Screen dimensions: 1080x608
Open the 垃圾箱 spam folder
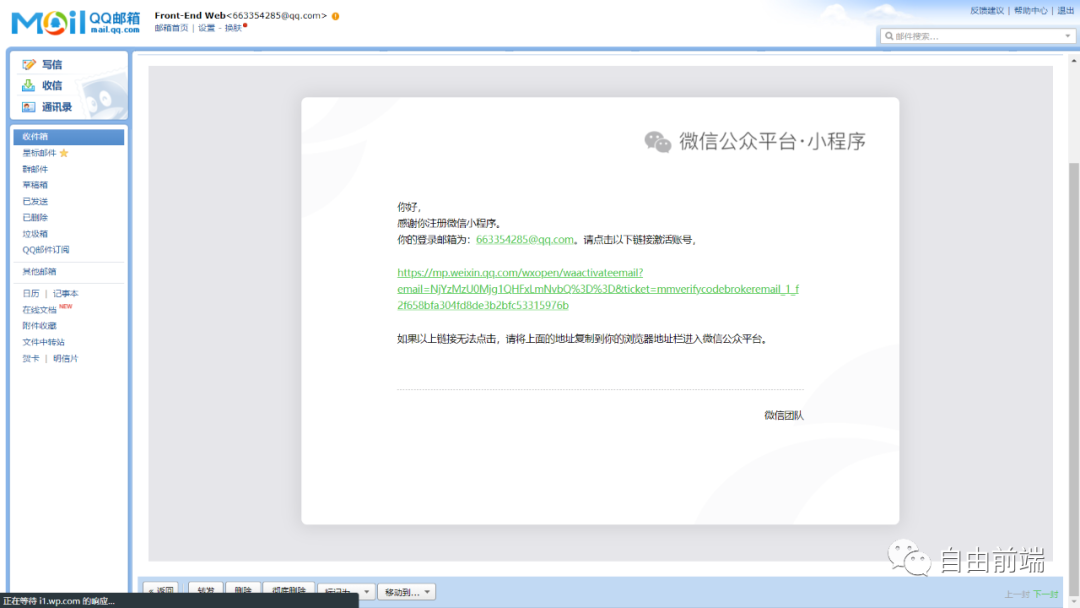click(35, 233)
